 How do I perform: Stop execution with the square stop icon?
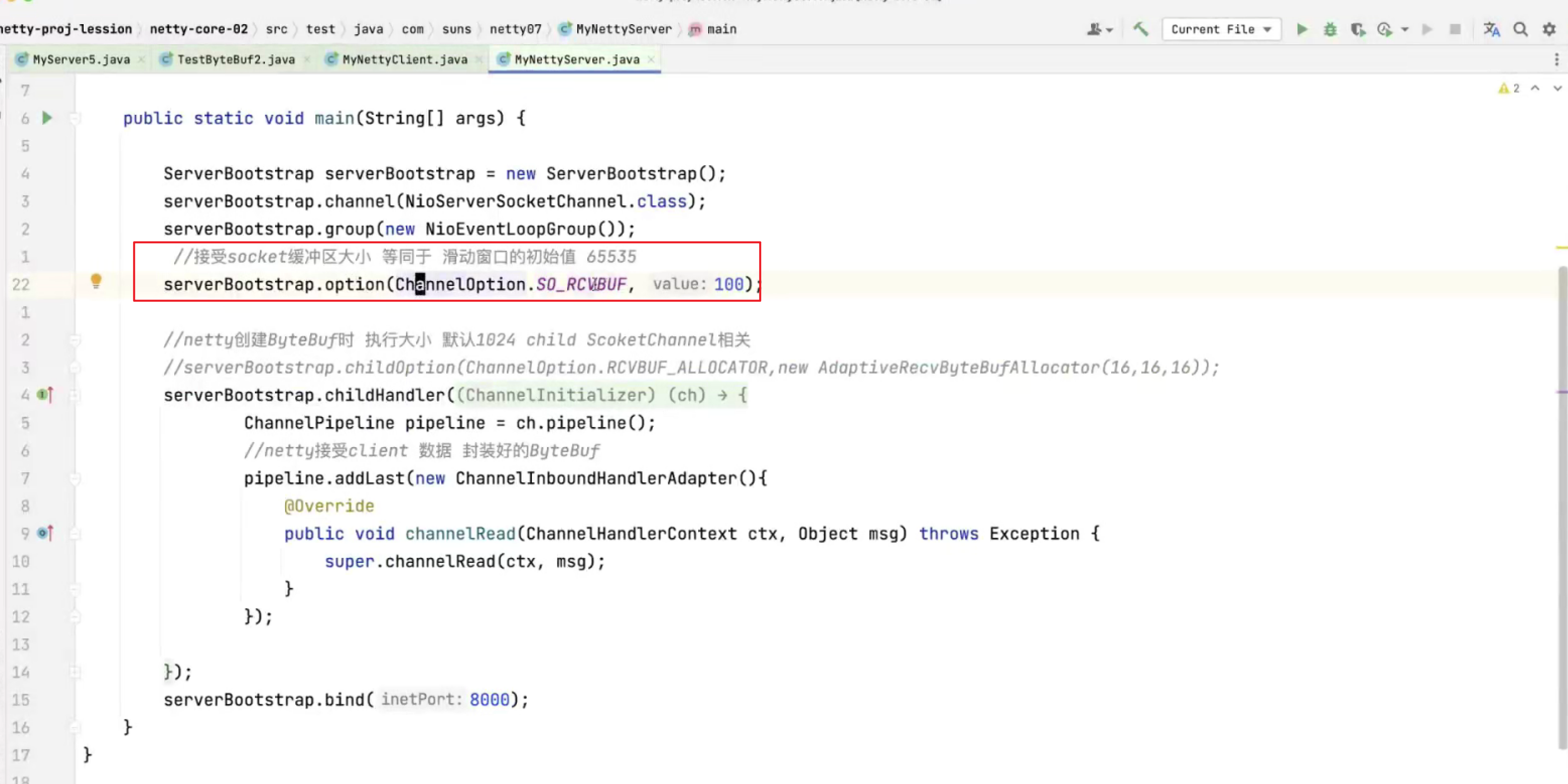1455,29
